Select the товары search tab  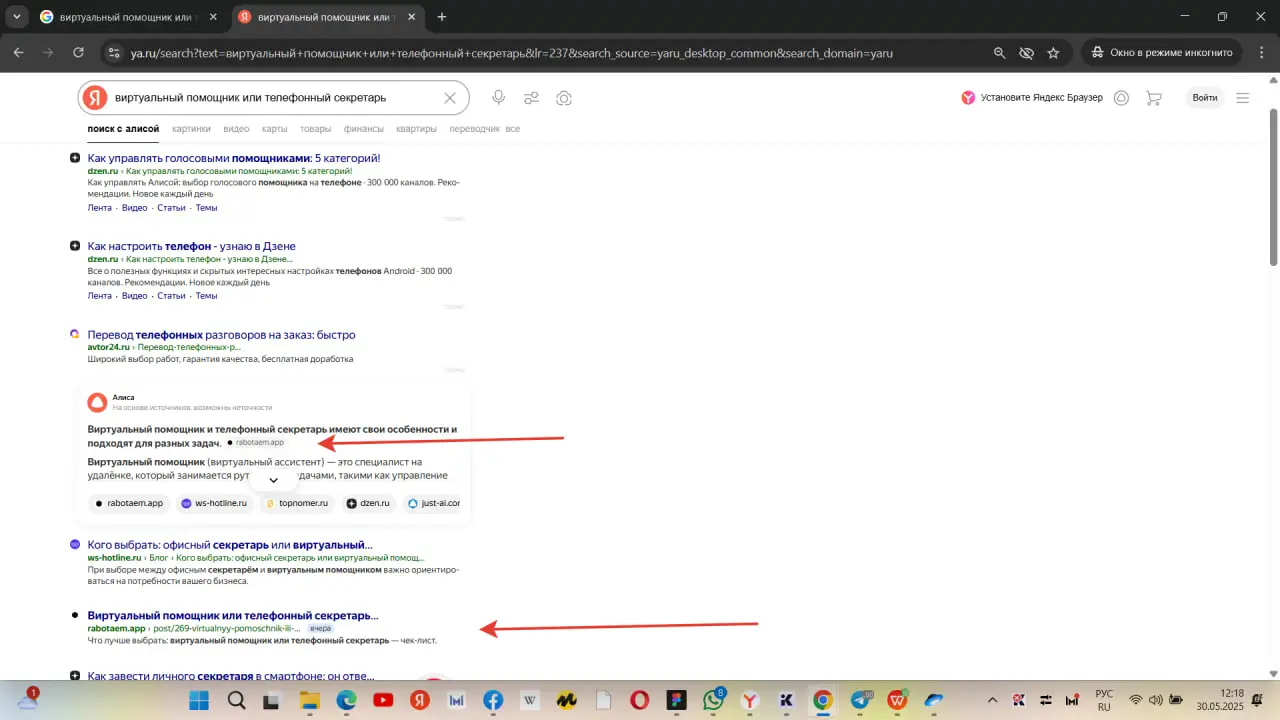(315, 129)
